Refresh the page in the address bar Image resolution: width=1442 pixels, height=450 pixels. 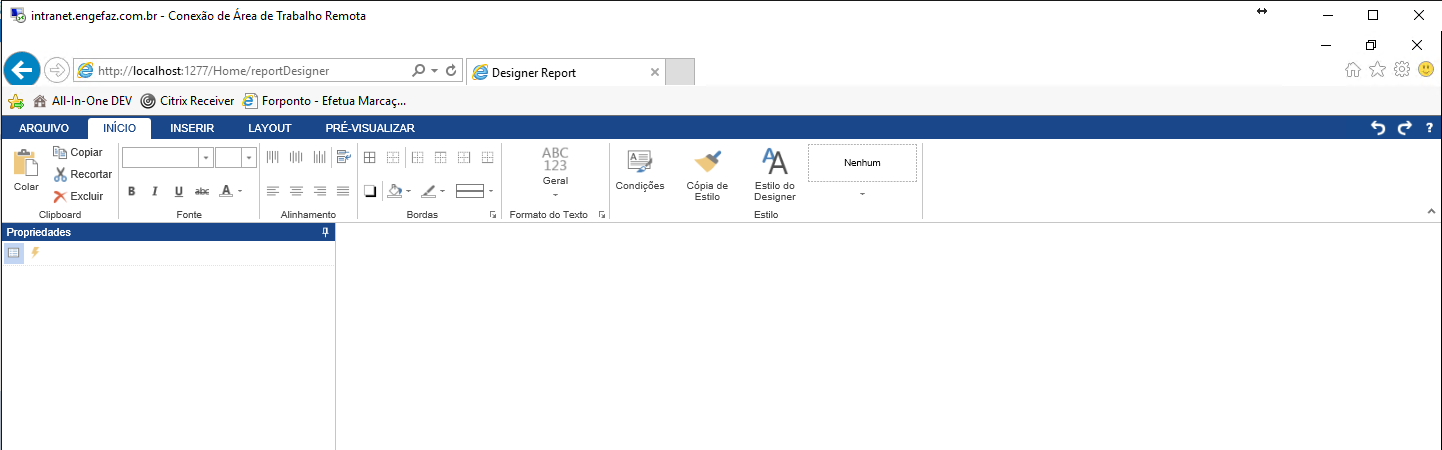coord(451,71)
